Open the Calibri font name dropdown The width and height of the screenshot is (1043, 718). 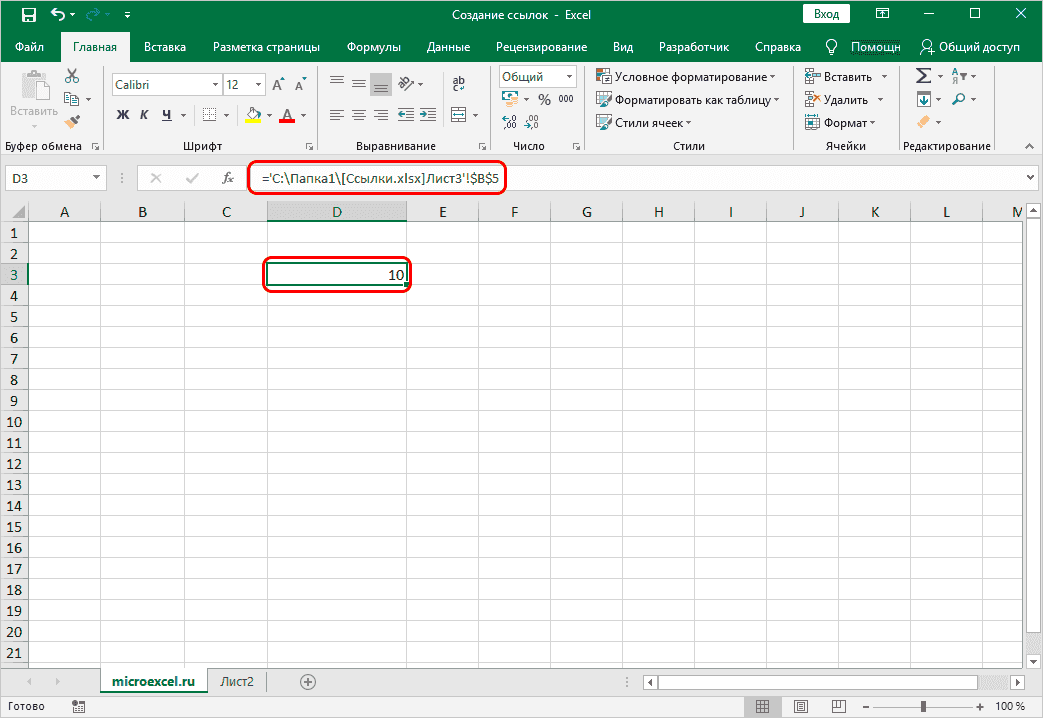[164, 85]
